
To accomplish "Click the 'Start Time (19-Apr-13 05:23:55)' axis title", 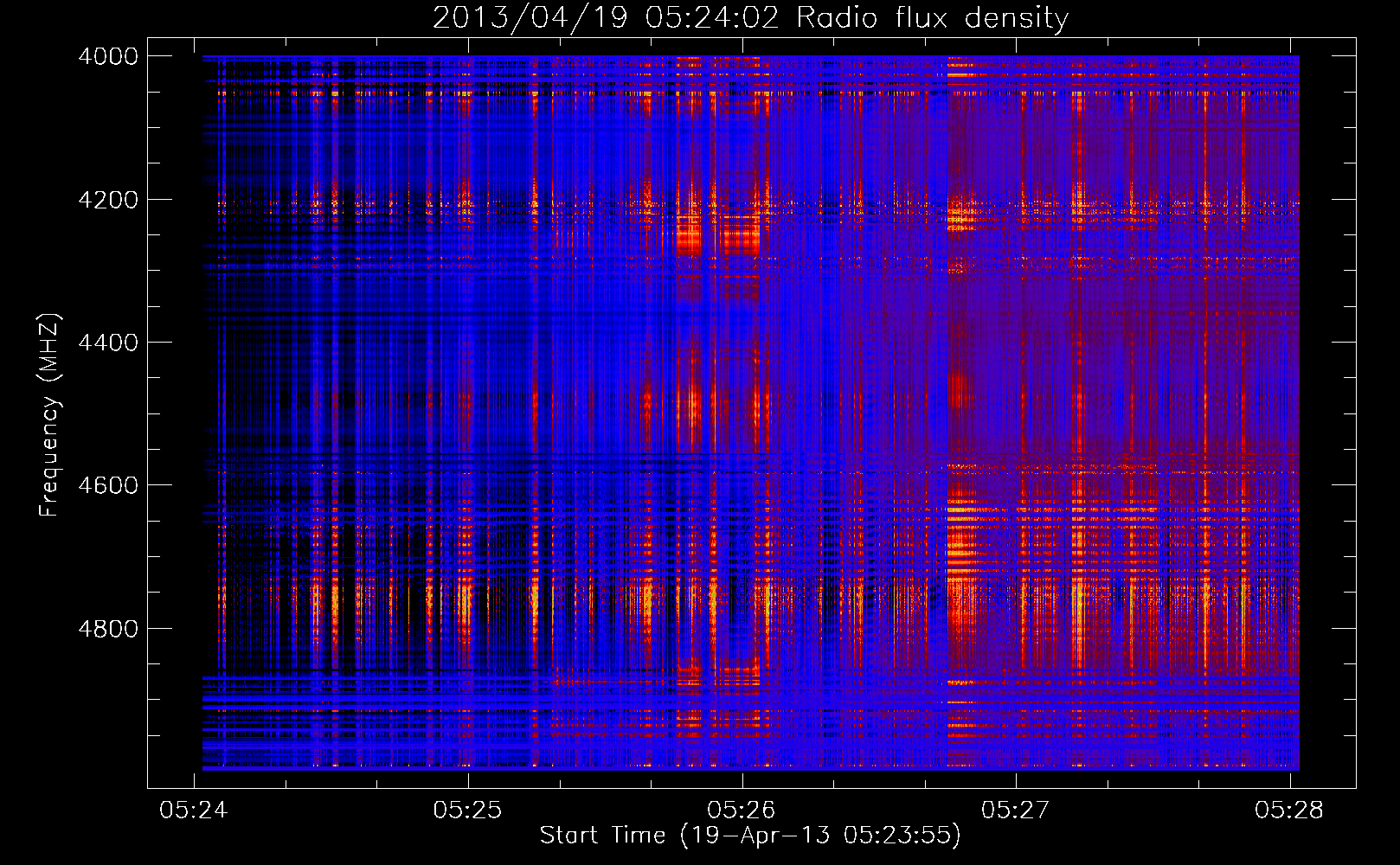I will click(x=750, y=836).
